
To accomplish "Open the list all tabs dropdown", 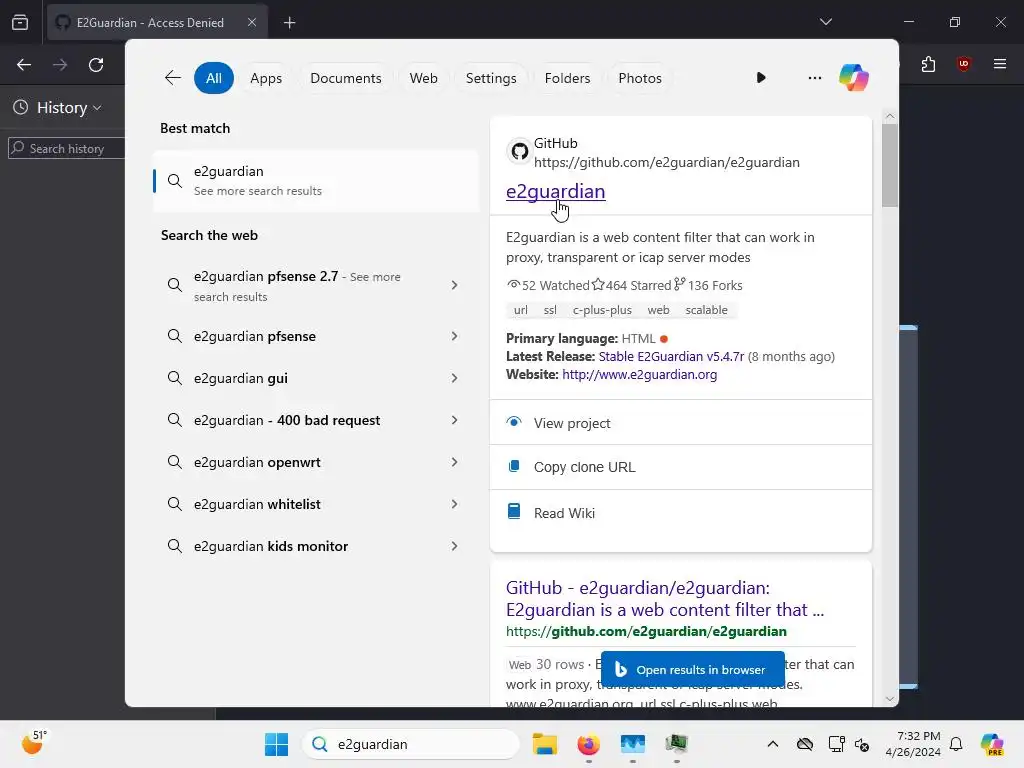I will point(825,22).
